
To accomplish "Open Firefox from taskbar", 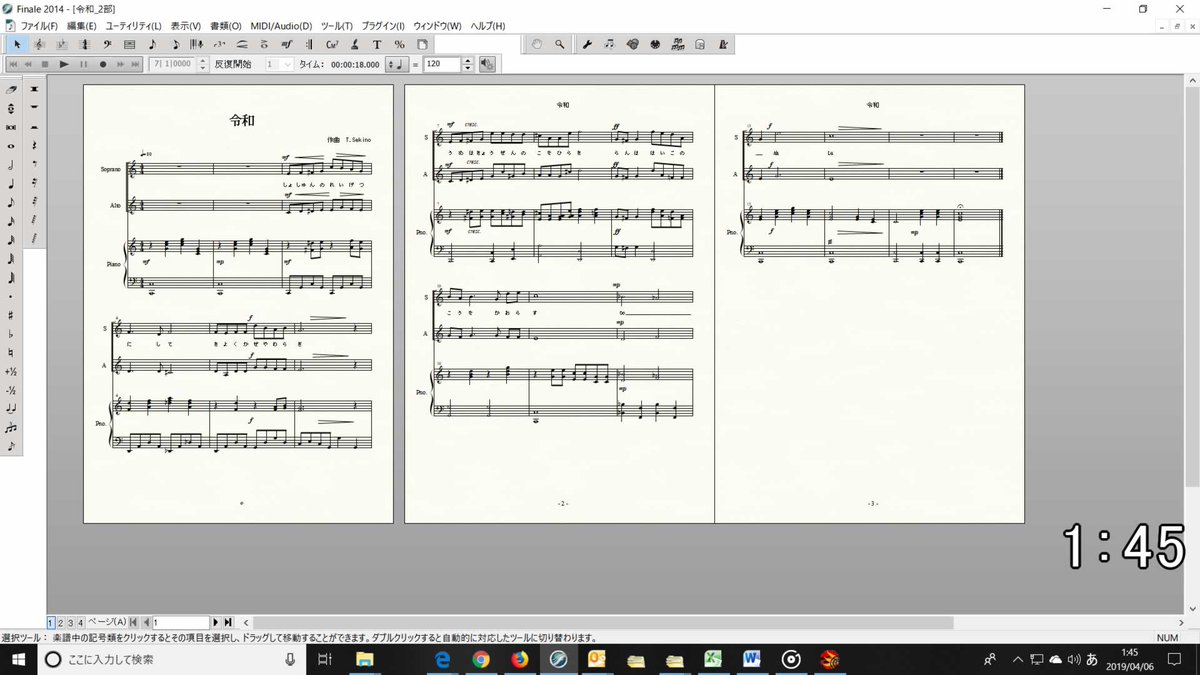I will click(x=518, y=659).
